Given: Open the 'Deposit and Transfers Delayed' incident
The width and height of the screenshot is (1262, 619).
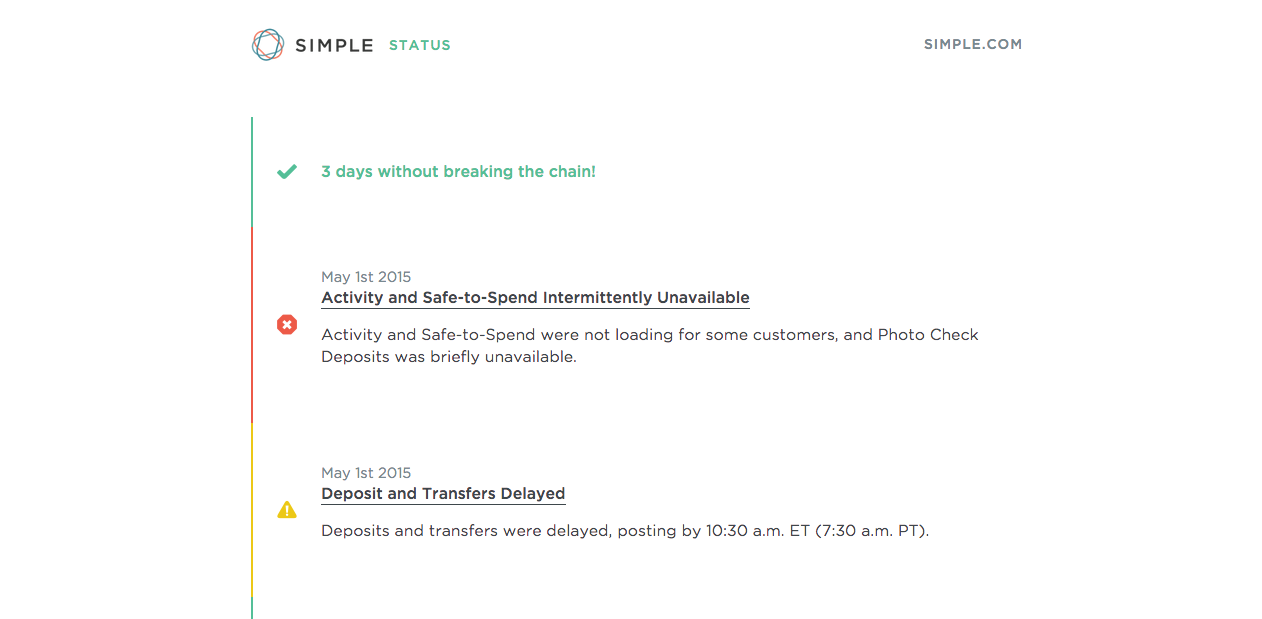Looking at the screenshot, I should point(443,494).
